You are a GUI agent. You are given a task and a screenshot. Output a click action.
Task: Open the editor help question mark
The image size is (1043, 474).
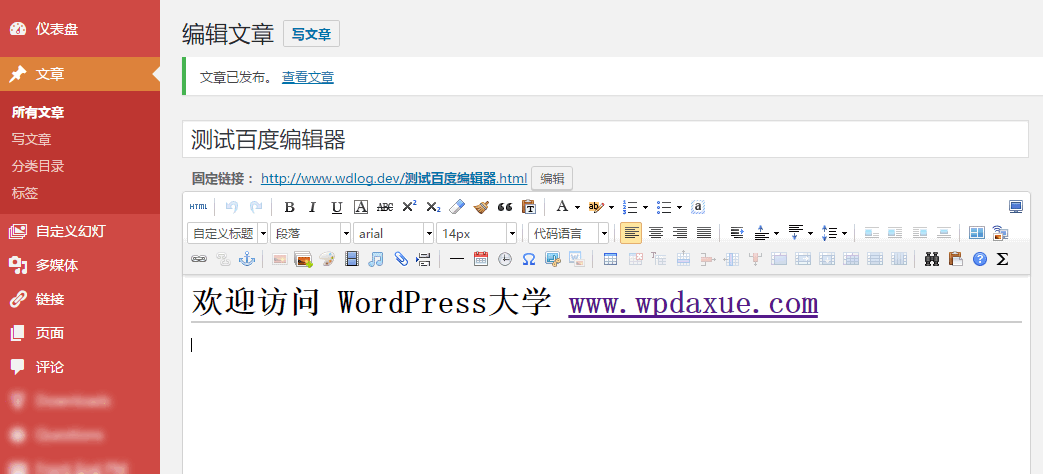pyautogui.click(x=979, y=259)
